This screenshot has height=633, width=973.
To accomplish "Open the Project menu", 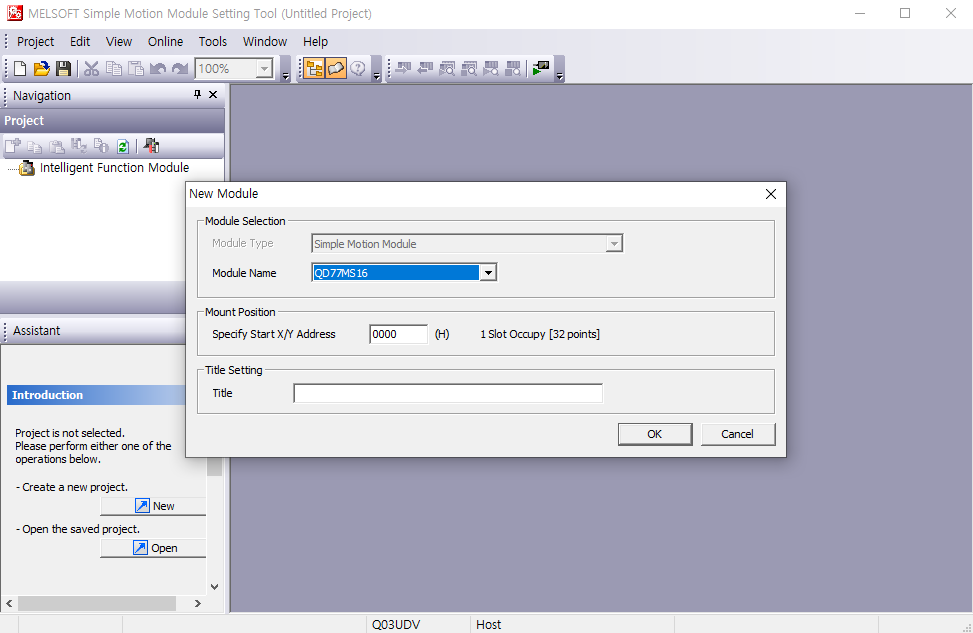I will point(35,42).
